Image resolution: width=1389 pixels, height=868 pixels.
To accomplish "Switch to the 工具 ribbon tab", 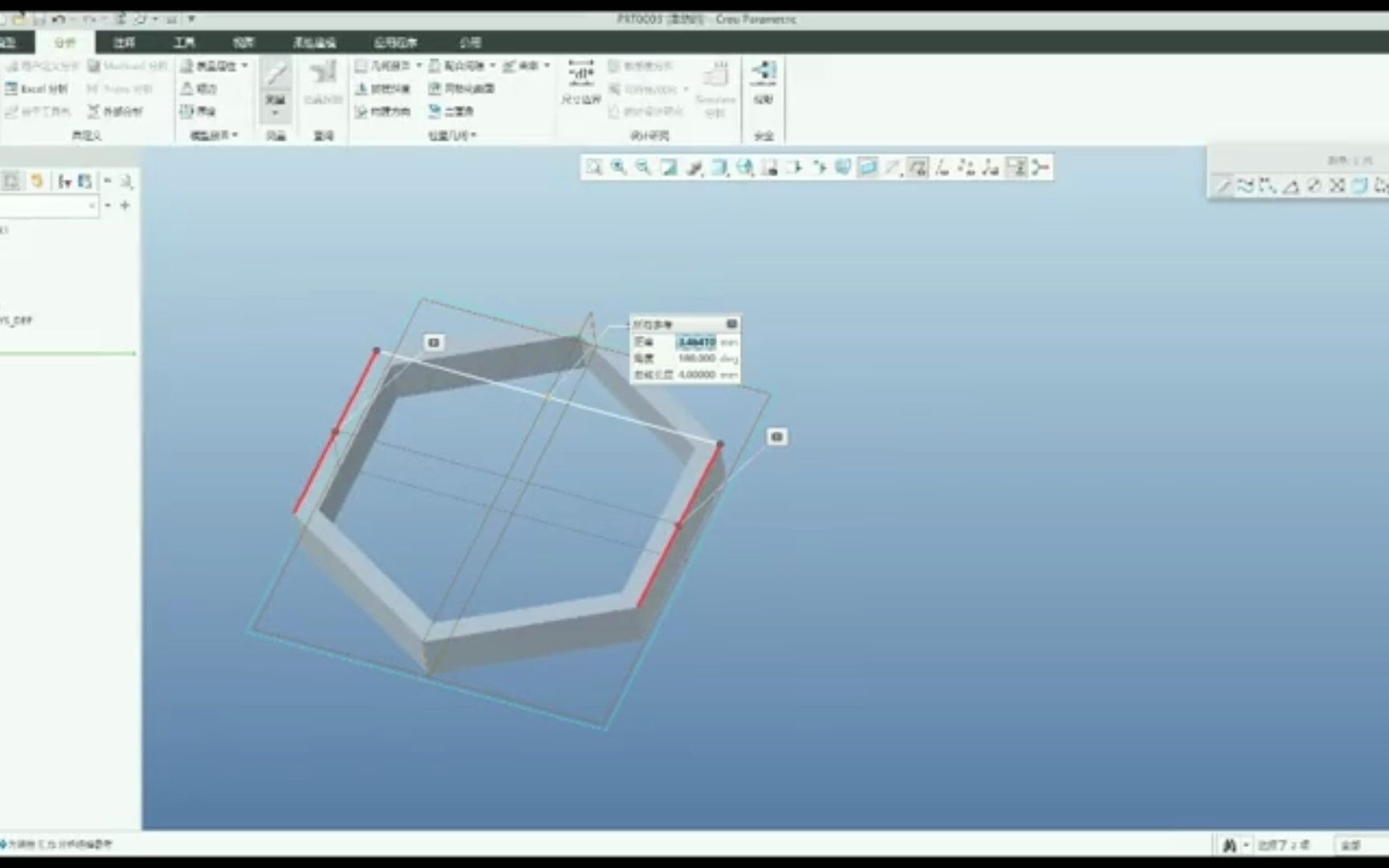I will [x=184, y=43].
